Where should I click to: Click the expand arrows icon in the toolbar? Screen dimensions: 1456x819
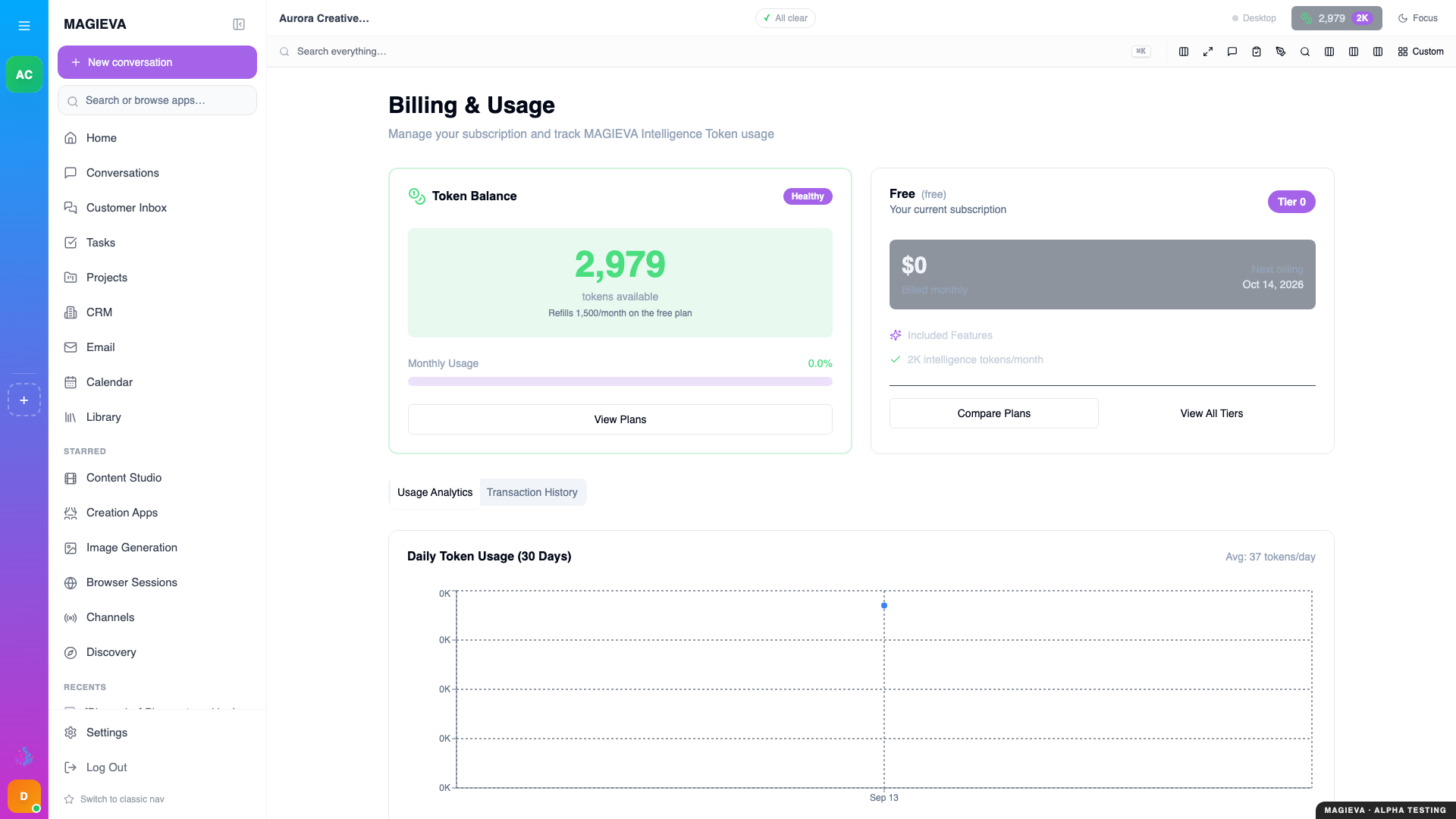click(x=1208, y=52)
